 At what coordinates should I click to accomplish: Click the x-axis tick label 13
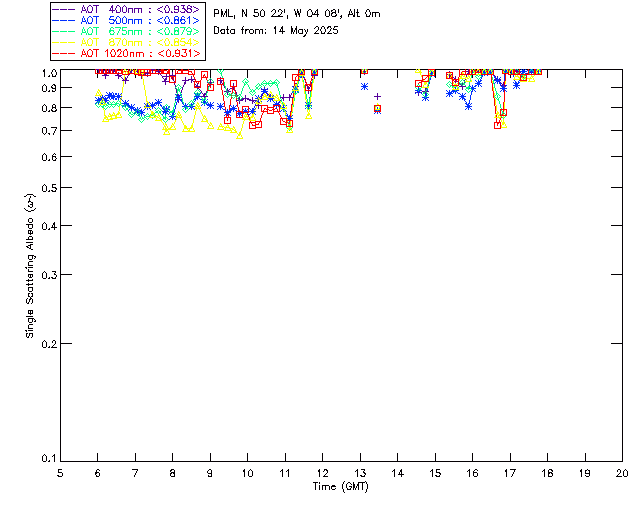(x=360, y=473)
